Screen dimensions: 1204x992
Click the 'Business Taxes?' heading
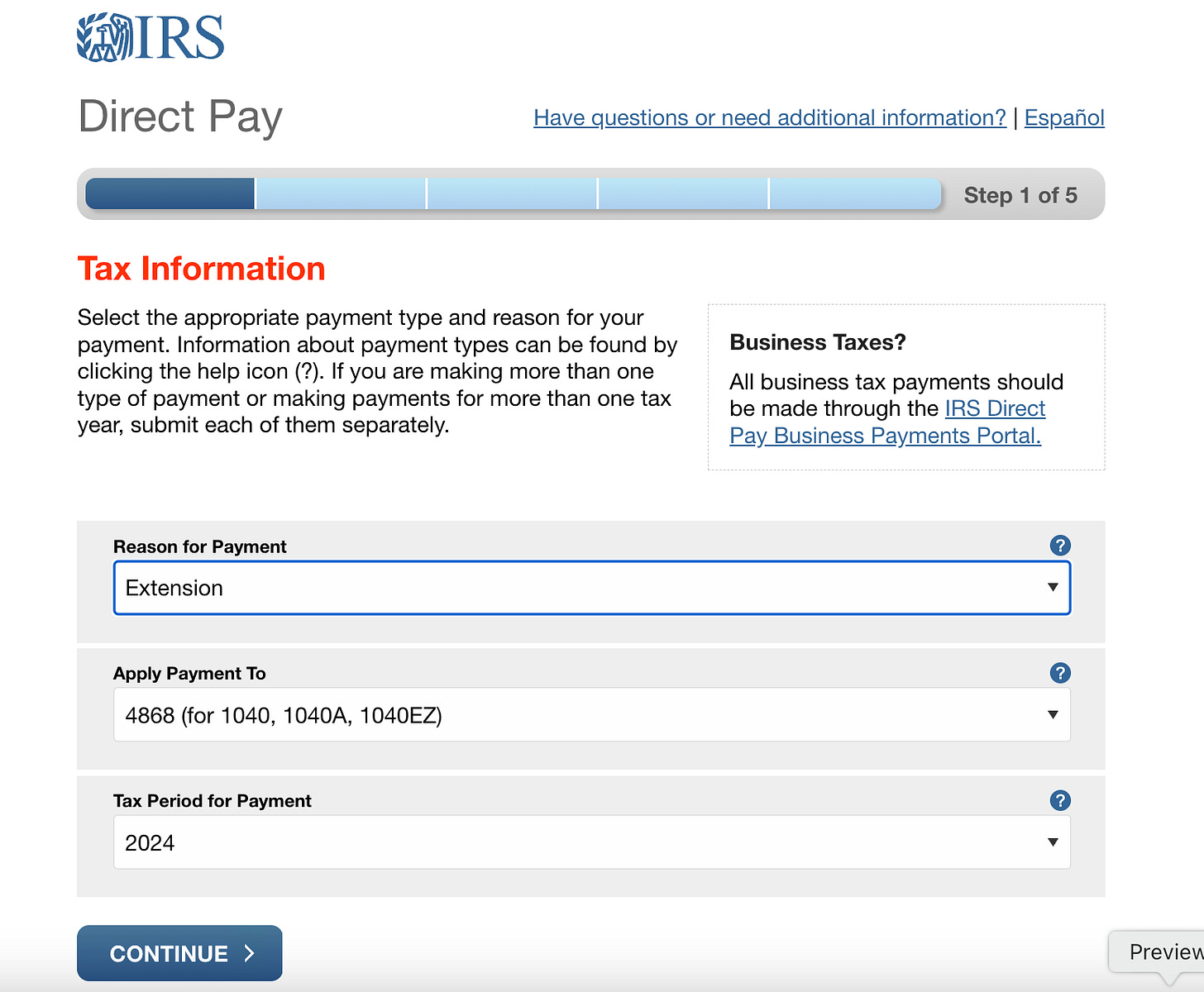pyautogui.click(x=818, y=342)
